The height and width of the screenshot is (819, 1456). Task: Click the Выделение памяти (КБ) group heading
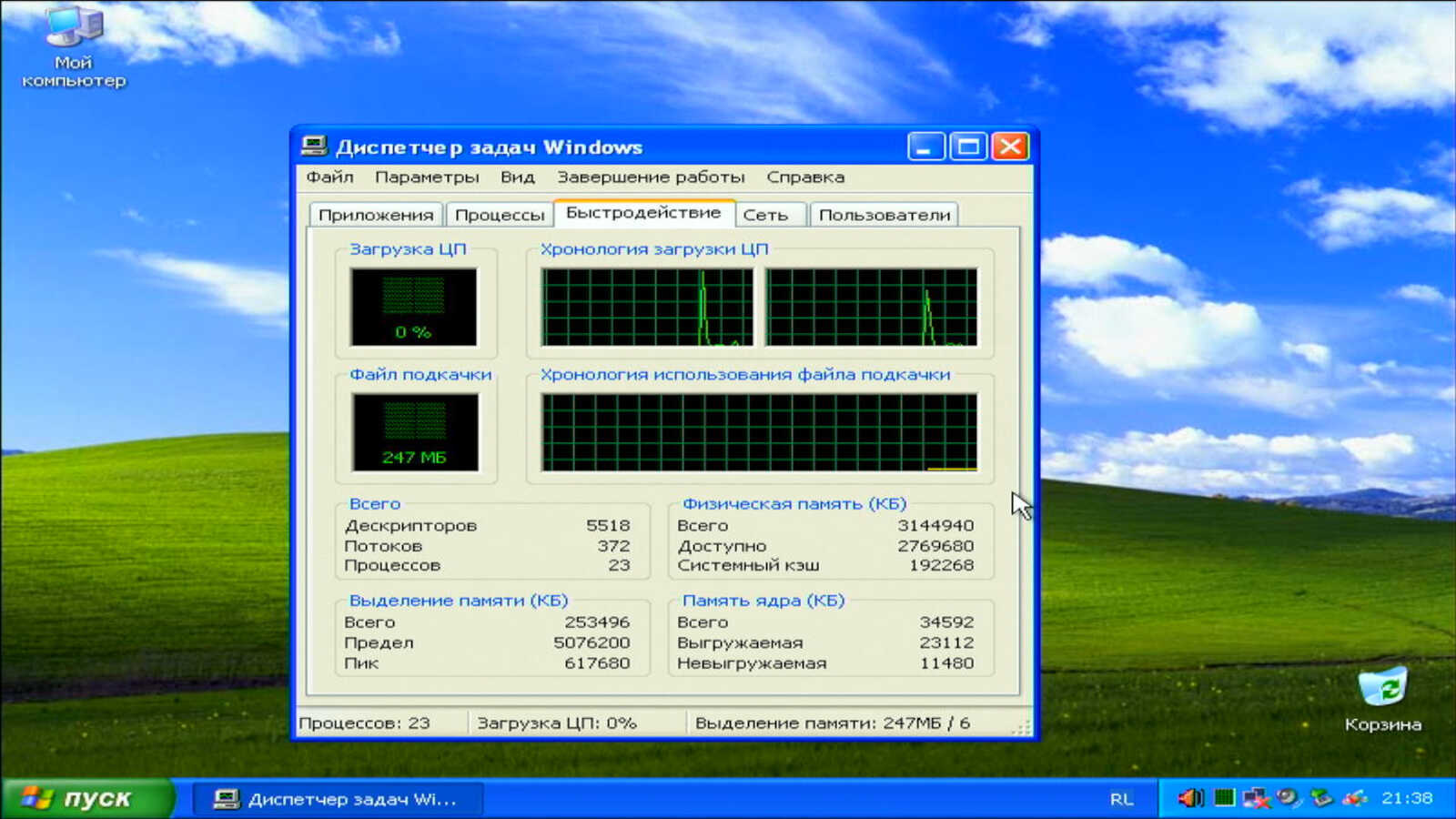[x=459, y=601]
